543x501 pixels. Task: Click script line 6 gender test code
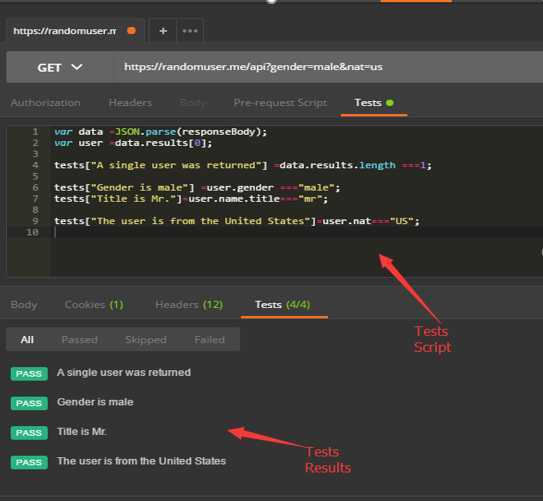pyautogui.click(x=197, y=188)
